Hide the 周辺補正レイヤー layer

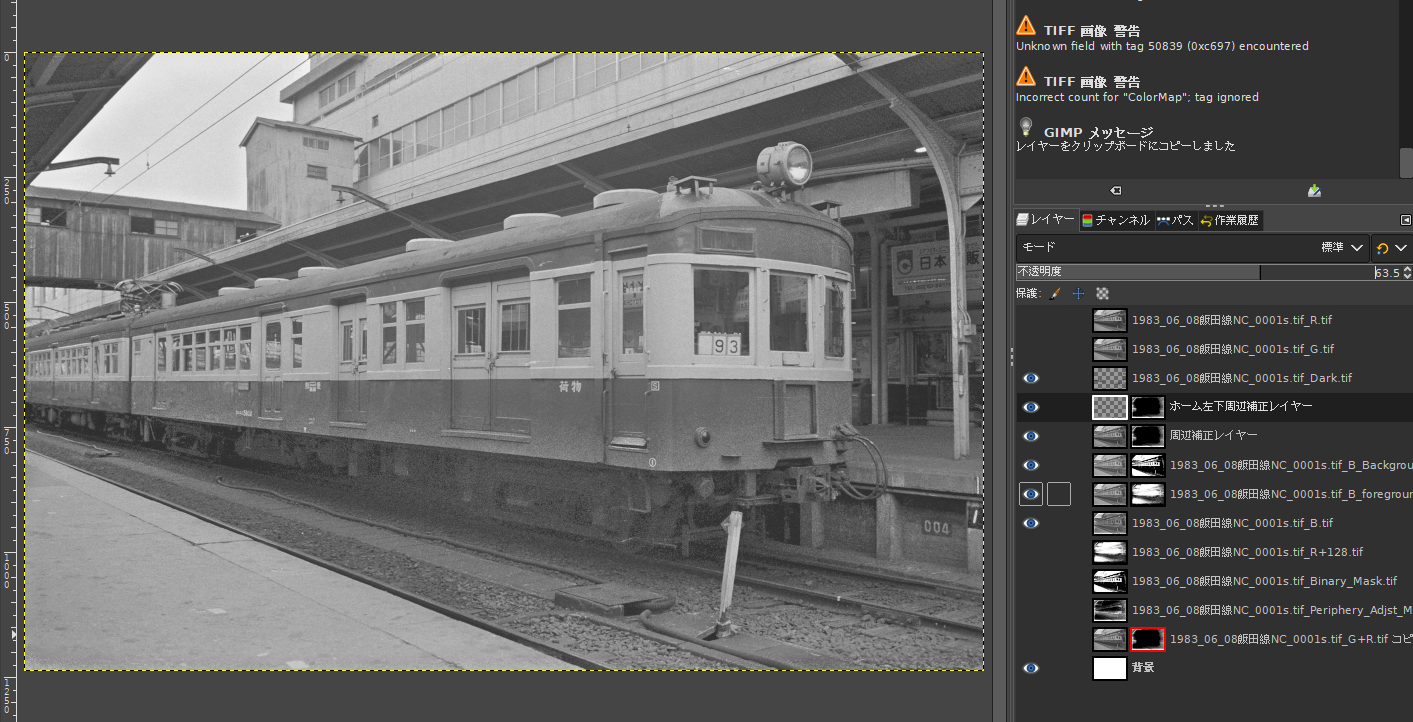click(1031, 436)
